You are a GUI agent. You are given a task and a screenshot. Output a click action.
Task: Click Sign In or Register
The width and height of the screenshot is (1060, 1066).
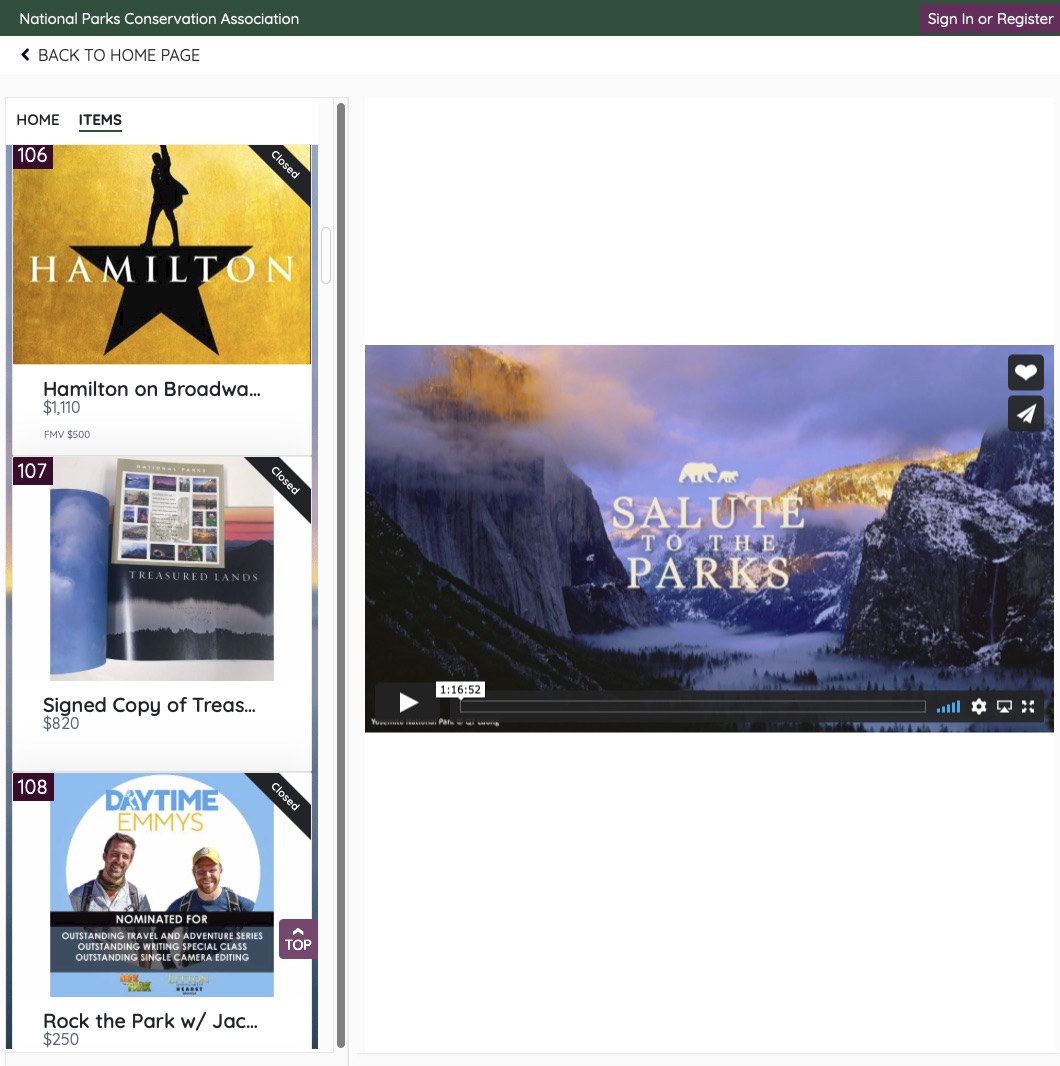pyautogui.click(x=990, y=19)
